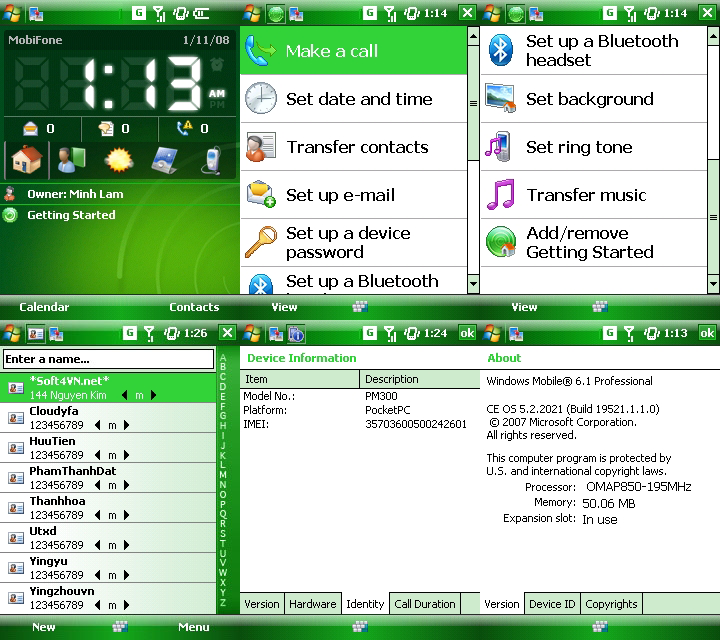Open Owner: Minh Lam entry
Image resolution: width=720 pixels, height=640 pixels.
coord(119,194)
